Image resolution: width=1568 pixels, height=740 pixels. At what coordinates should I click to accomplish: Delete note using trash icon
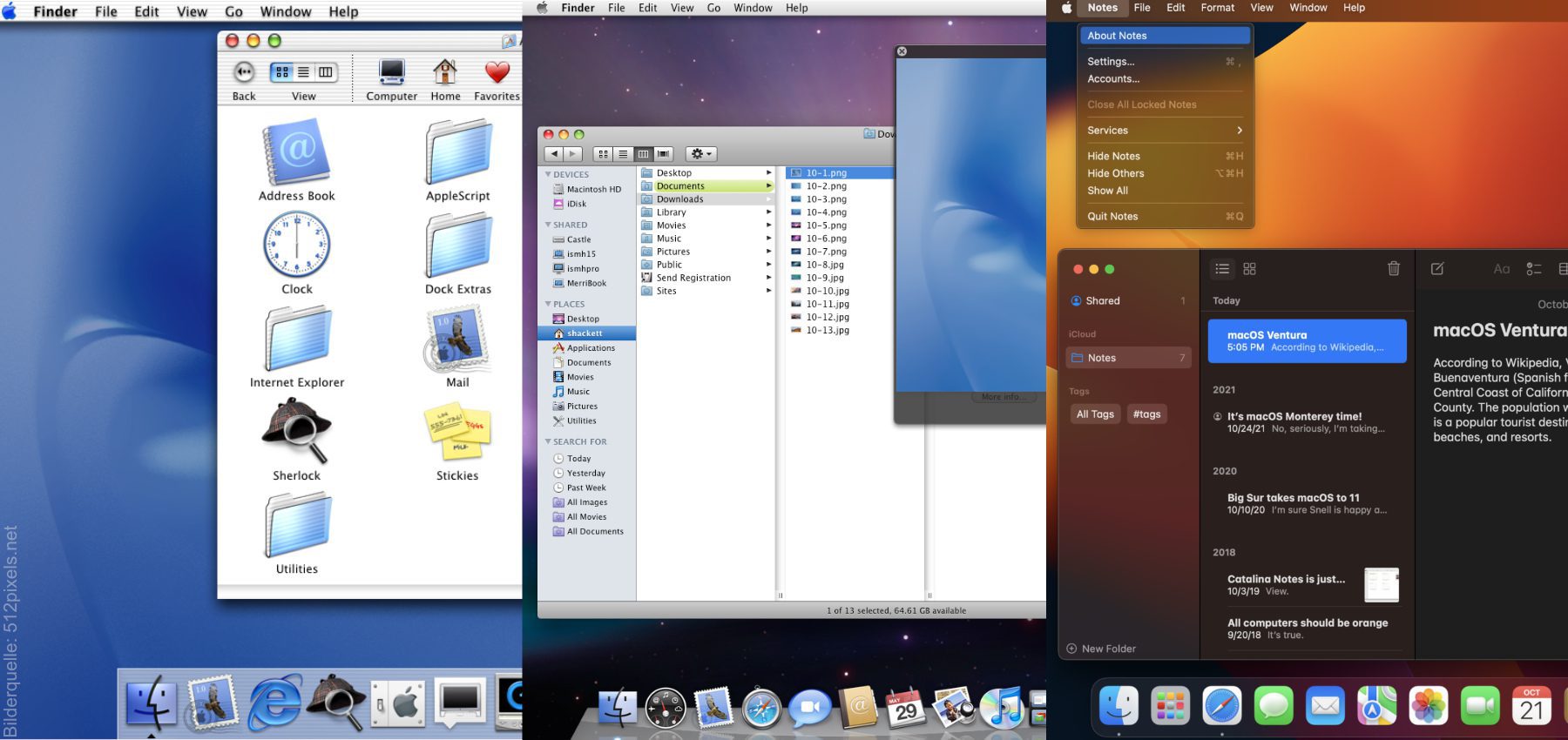1393,269
